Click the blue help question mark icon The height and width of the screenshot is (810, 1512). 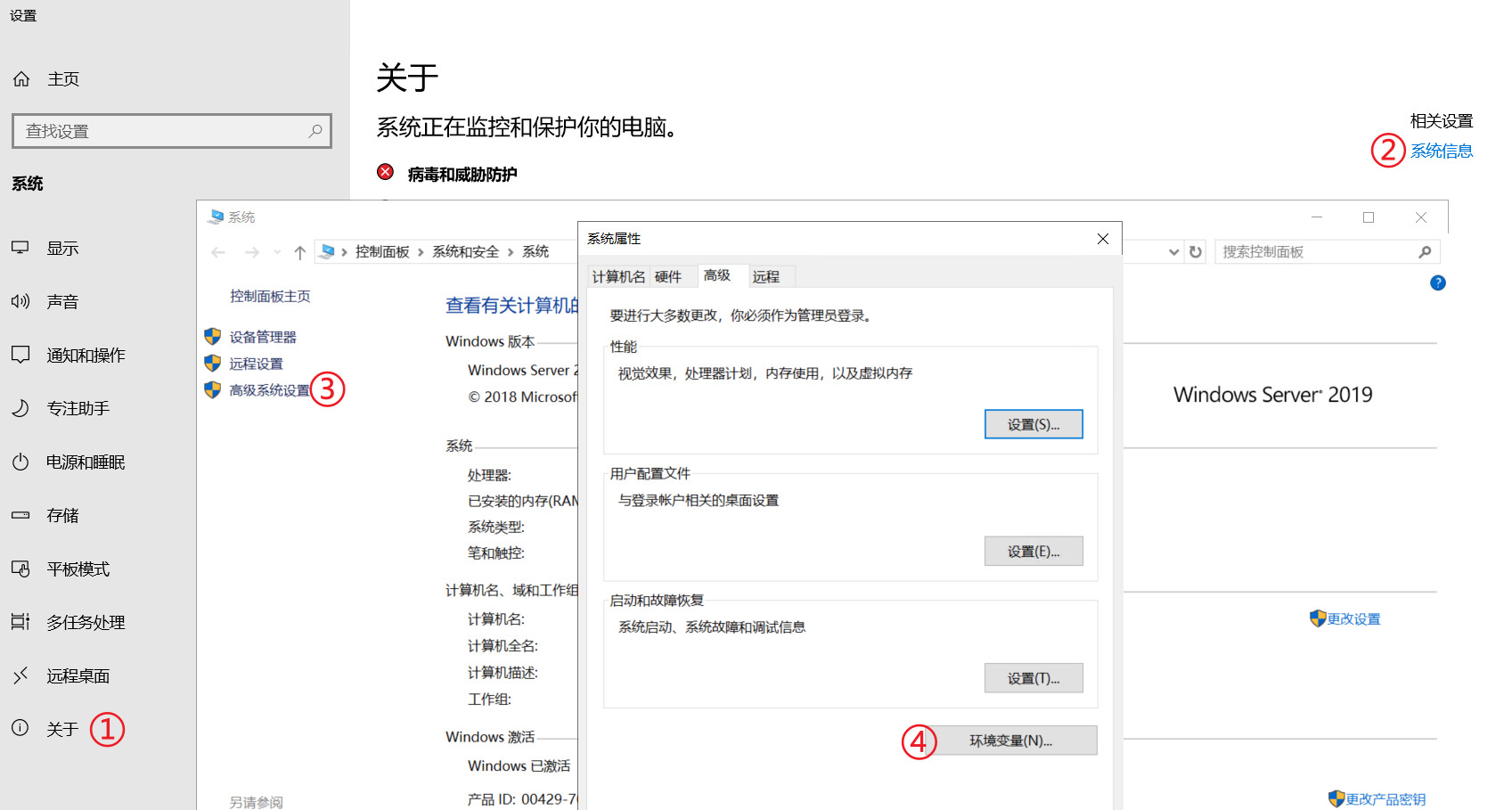[1438, 282]
